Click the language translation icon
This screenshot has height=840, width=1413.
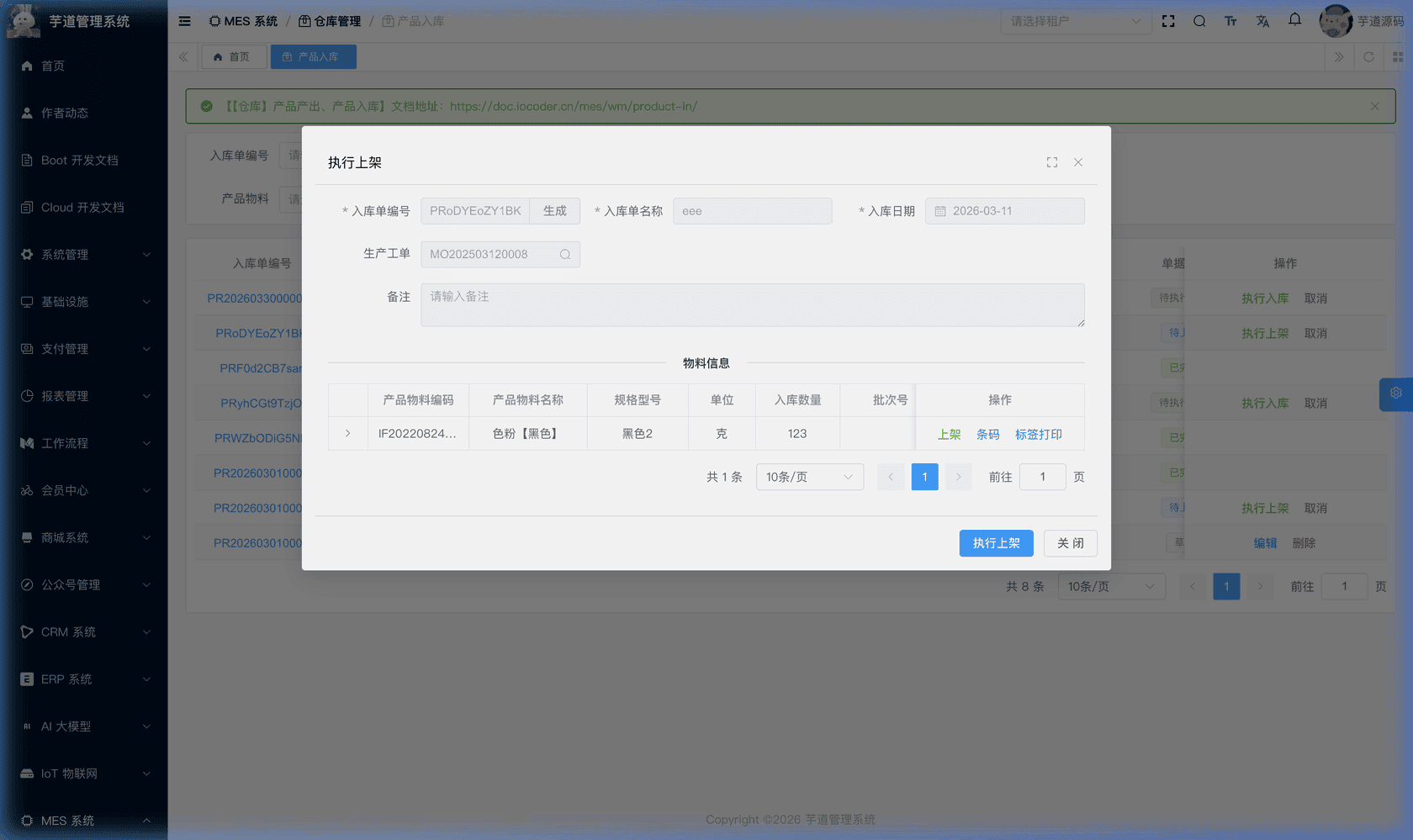point(1262,21)
